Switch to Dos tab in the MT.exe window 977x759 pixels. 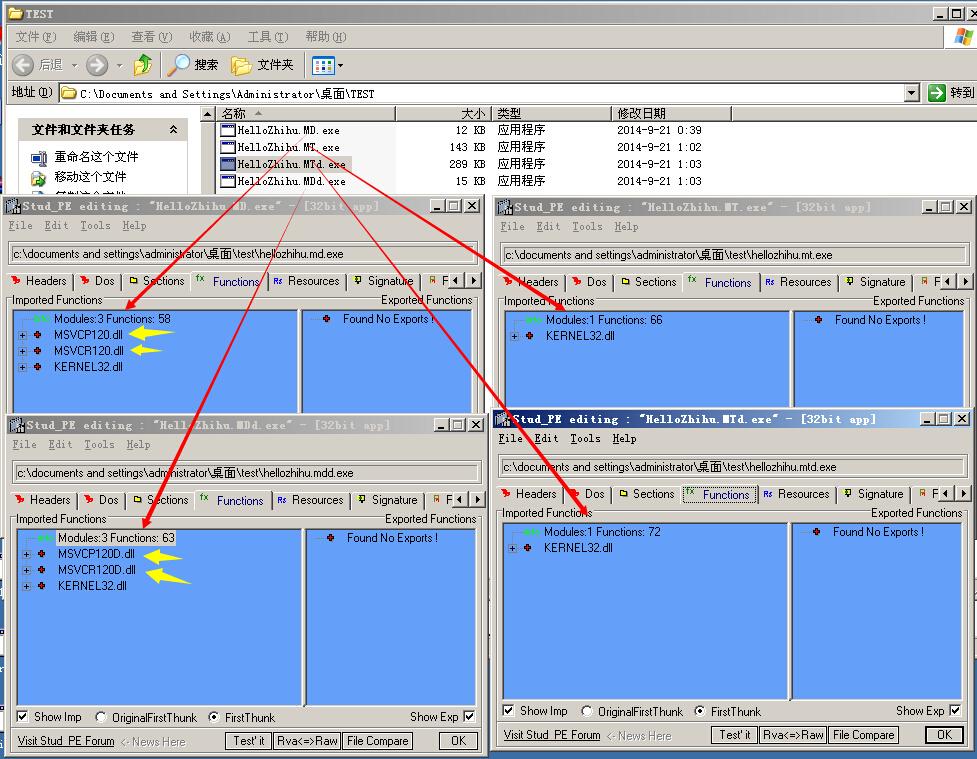tap(589, 282)
